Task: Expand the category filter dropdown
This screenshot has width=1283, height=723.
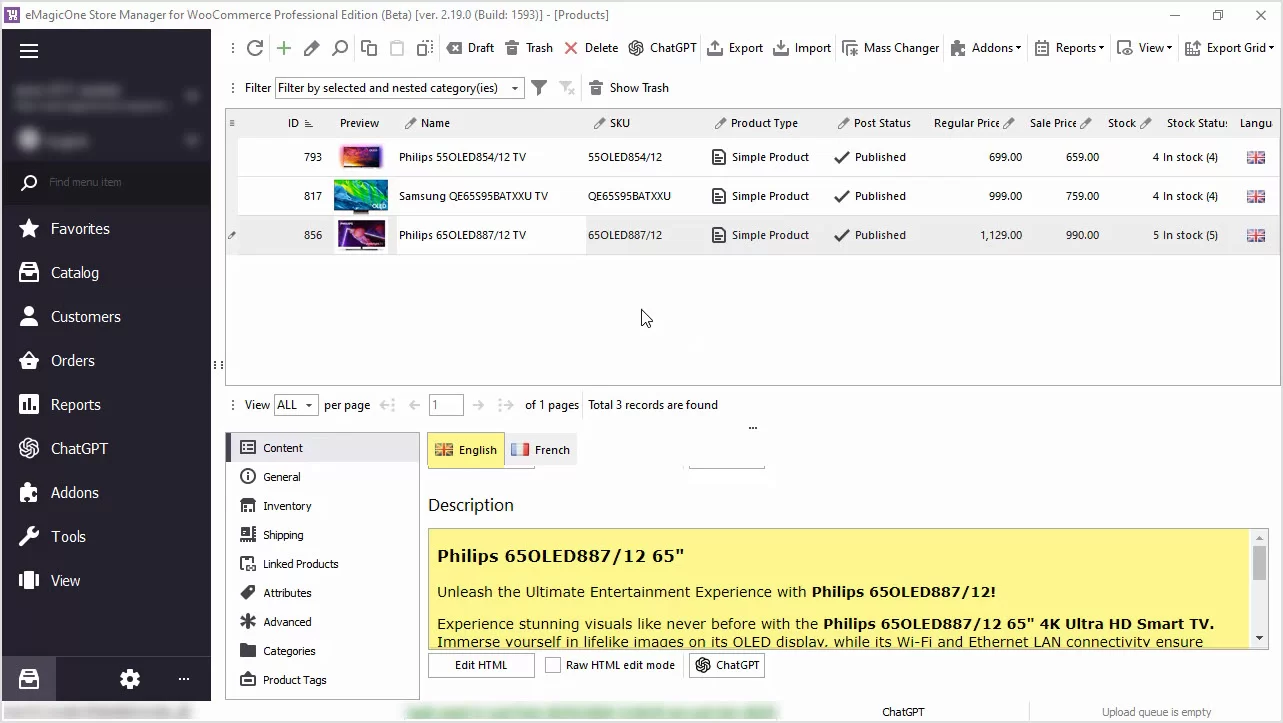Action: click(515, 88)
